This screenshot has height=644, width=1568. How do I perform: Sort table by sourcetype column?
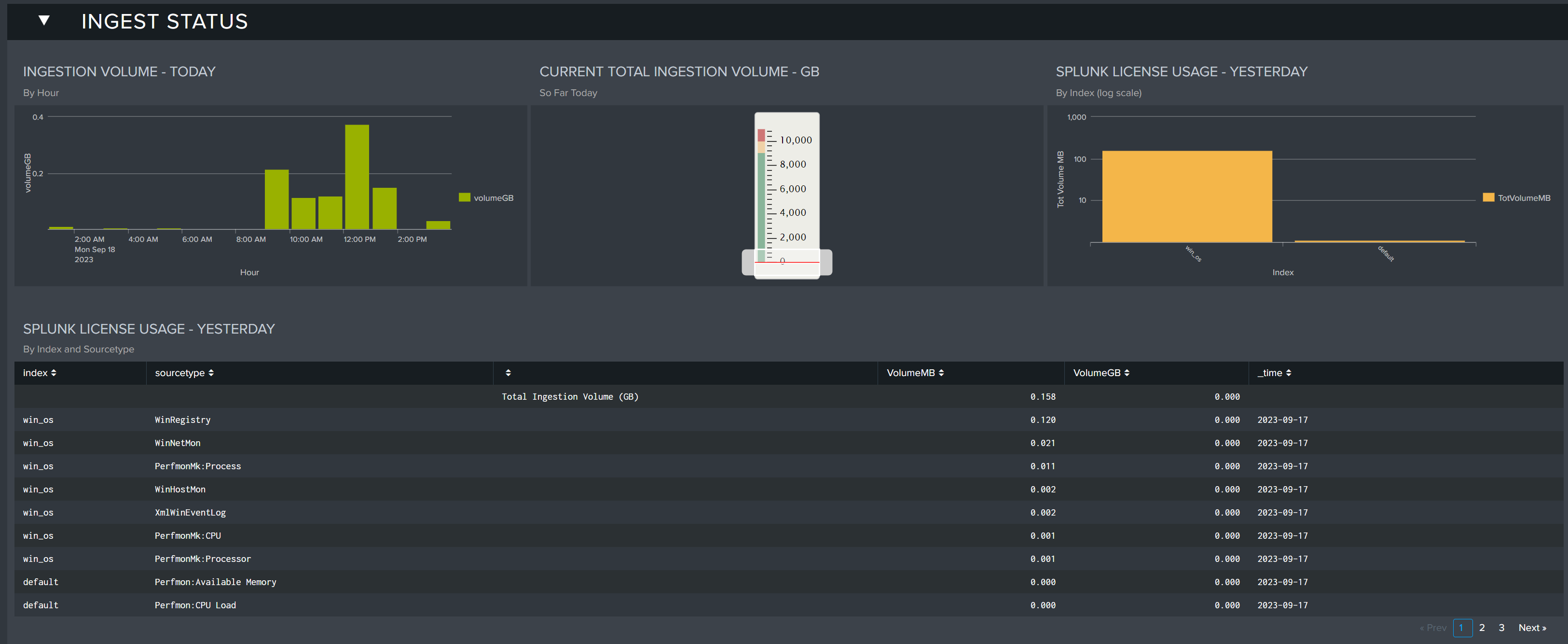(x=184, y=373)
